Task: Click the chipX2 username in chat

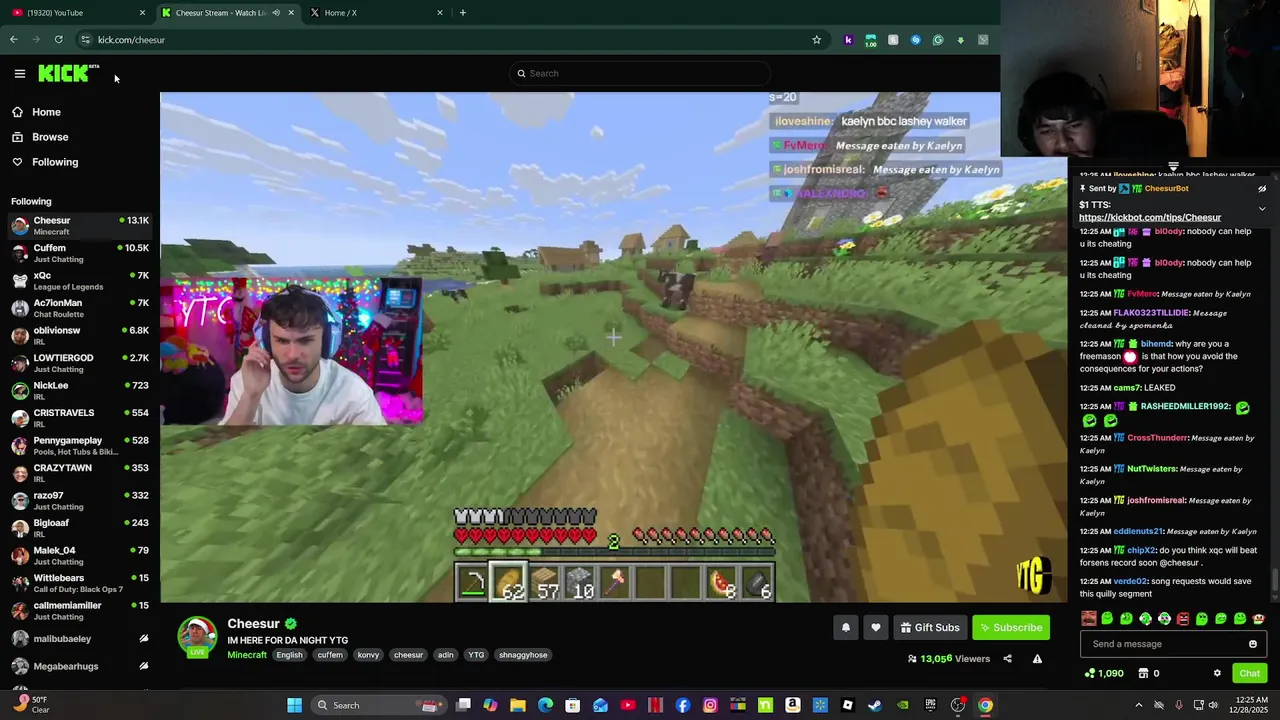Action: [1141, 550]
